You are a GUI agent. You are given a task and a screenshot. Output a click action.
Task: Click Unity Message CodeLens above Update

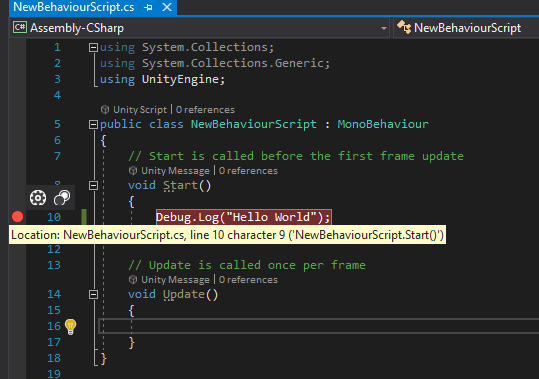[175, 280]
